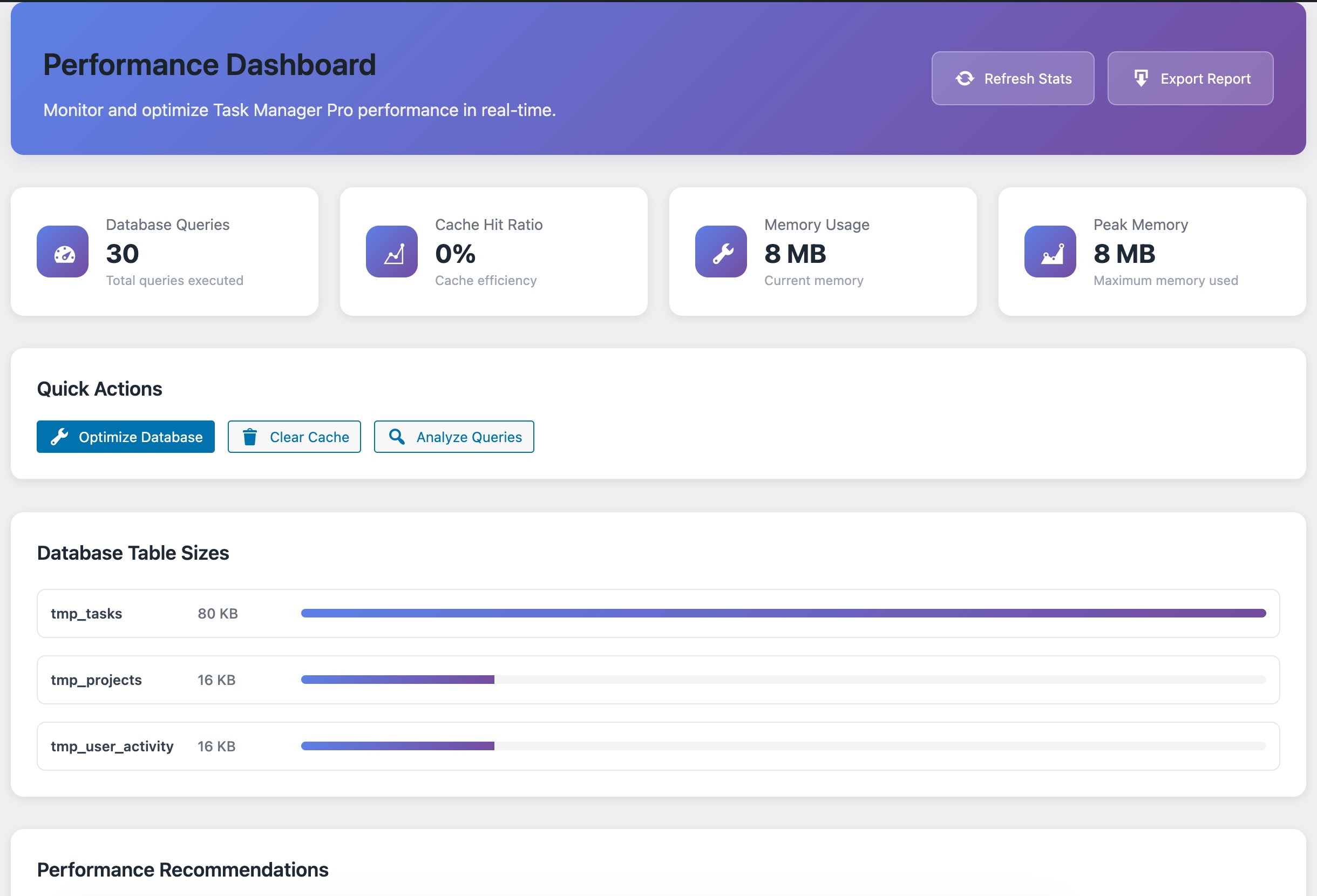The width and height of the screenshot is (1317, 896).
Task: Click the Database Table Sizes heading
Action: [133, 553]
